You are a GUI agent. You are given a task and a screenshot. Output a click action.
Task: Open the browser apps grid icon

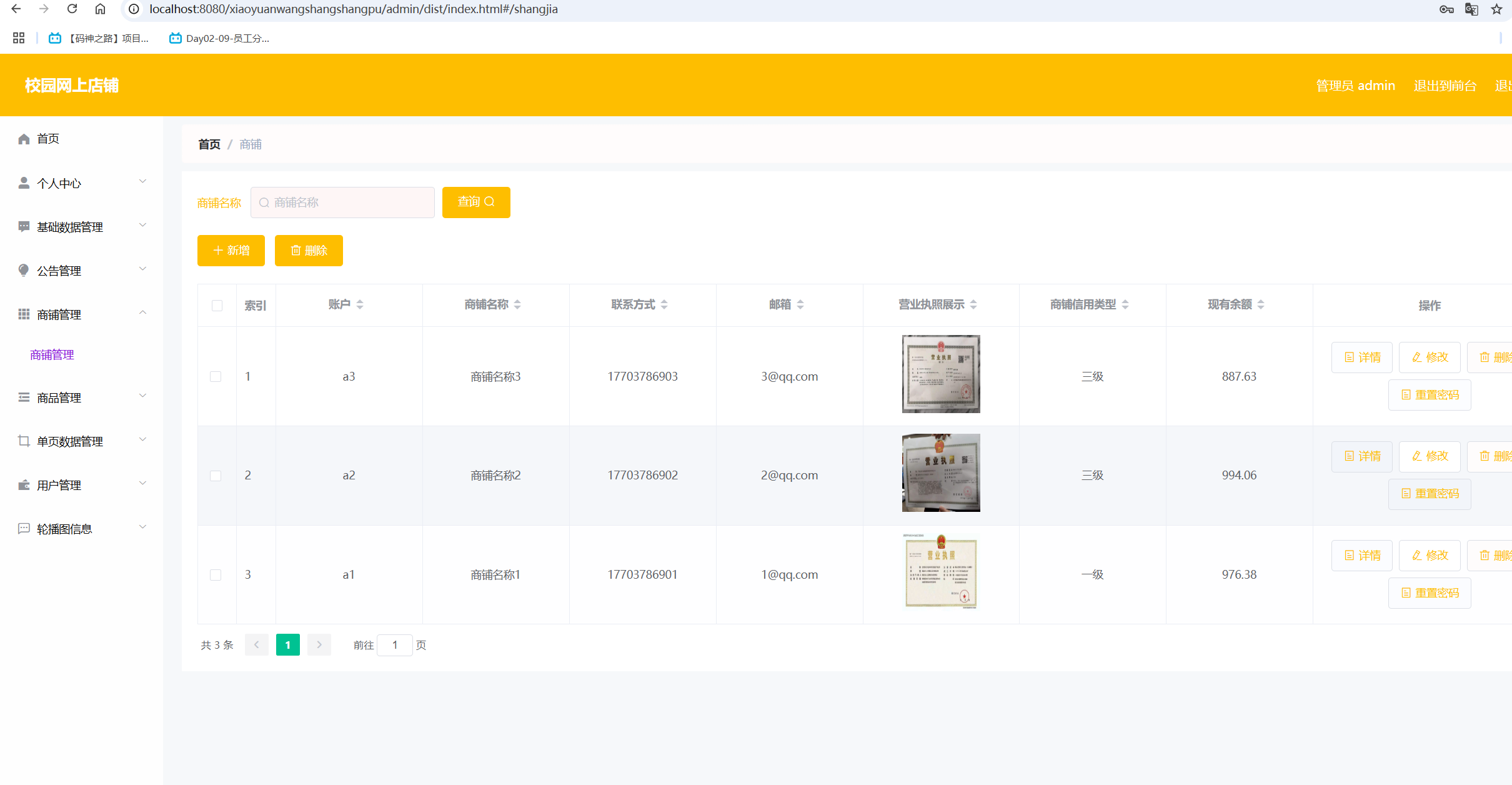coord(19,38)
